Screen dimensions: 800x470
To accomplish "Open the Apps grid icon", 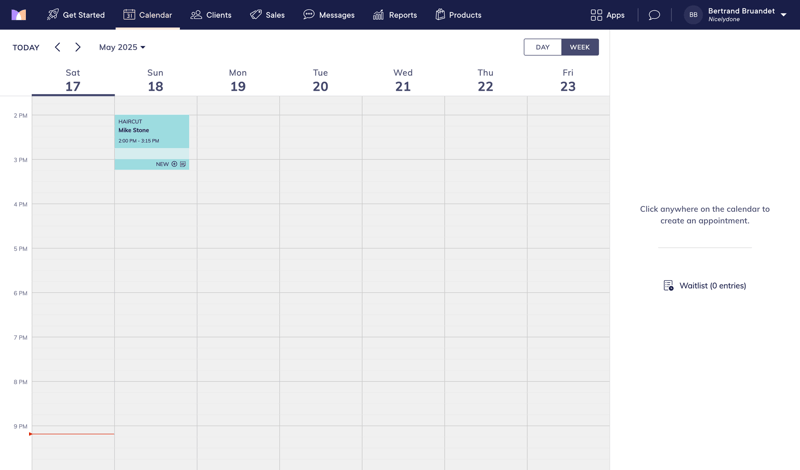I will coord(596,15).
